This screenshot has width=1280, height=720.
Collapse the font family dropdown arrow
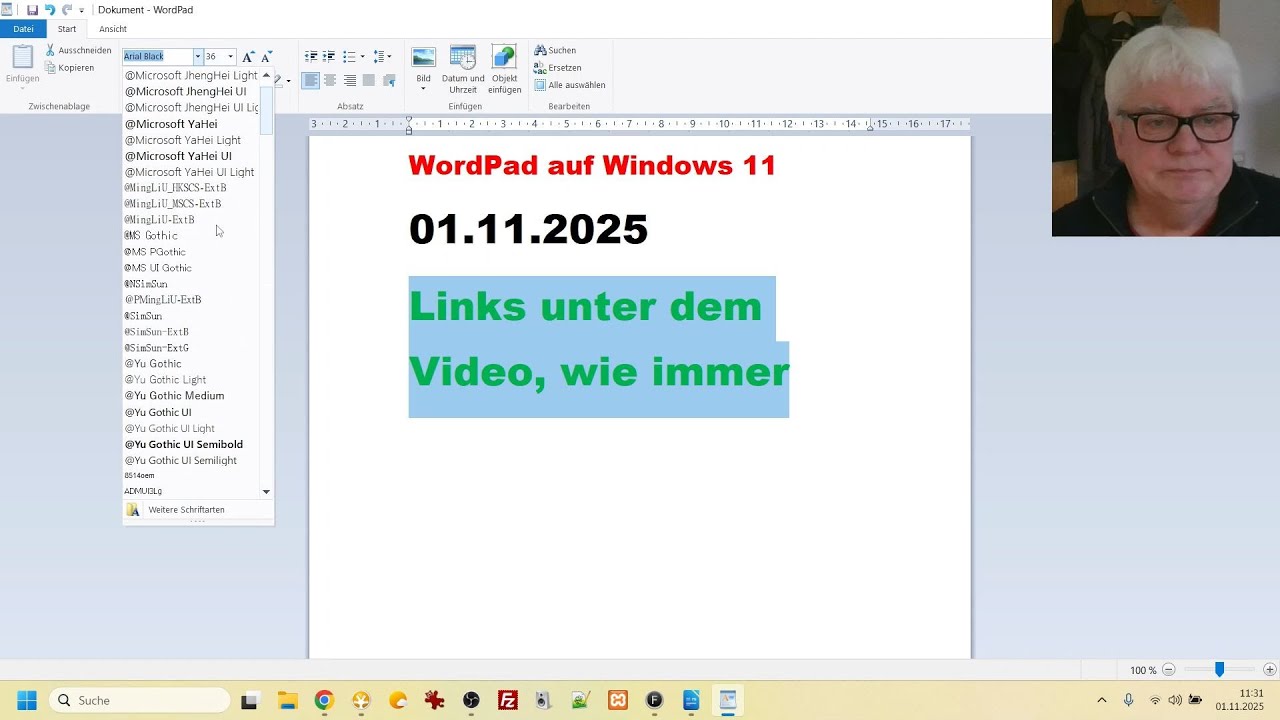198,56
